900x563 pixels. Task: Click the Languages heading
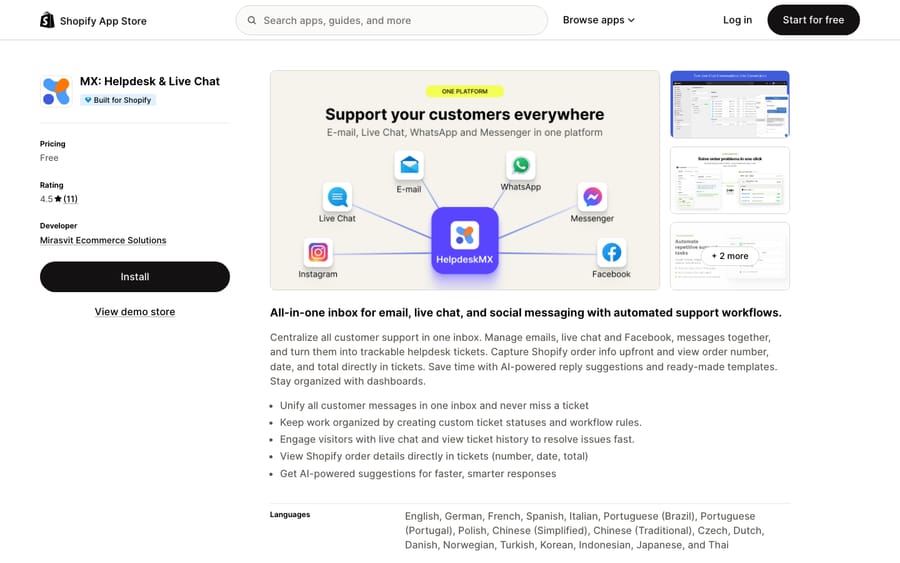[290, 515]
